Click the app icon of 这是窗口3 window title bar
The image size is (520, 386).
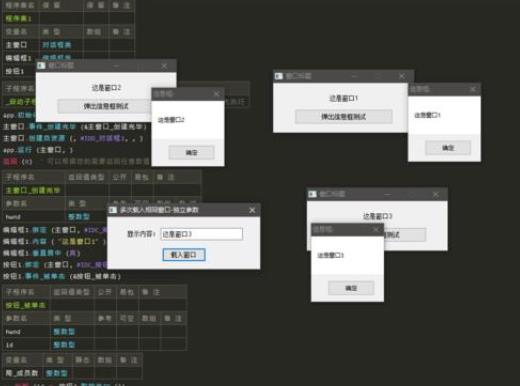point(312,194)
